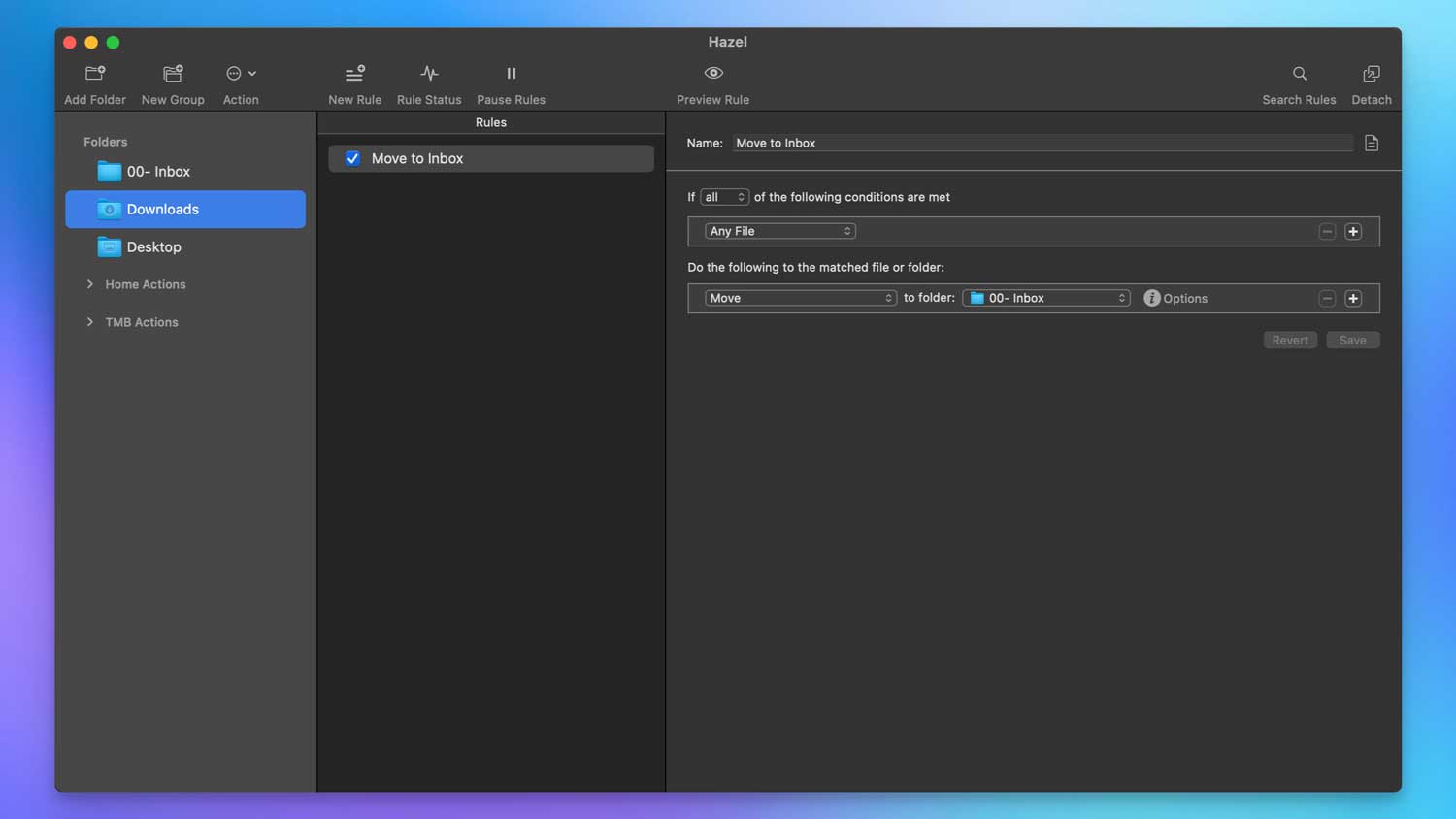Open the Move action dropdown
Viewport: 1456px width, 819px height.
(801, 298)
